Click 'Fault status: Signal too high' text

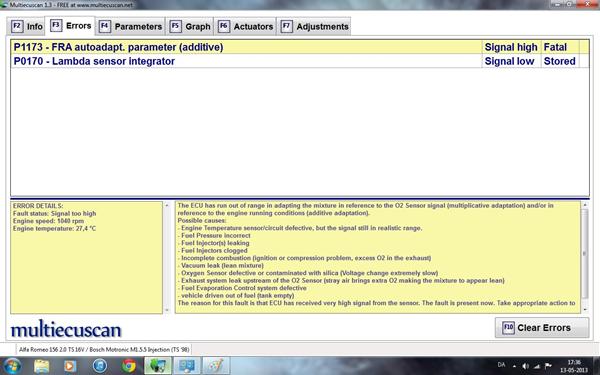54,214
